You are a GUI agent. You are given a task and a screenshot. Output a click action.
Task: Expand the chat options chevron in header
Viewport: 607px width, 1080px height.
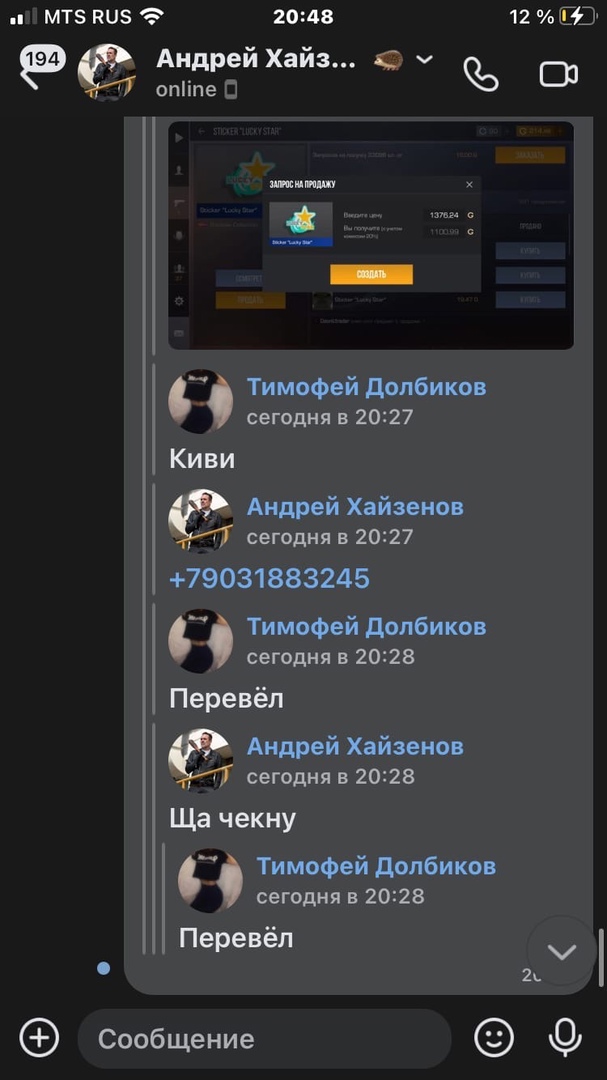[424, 60]
